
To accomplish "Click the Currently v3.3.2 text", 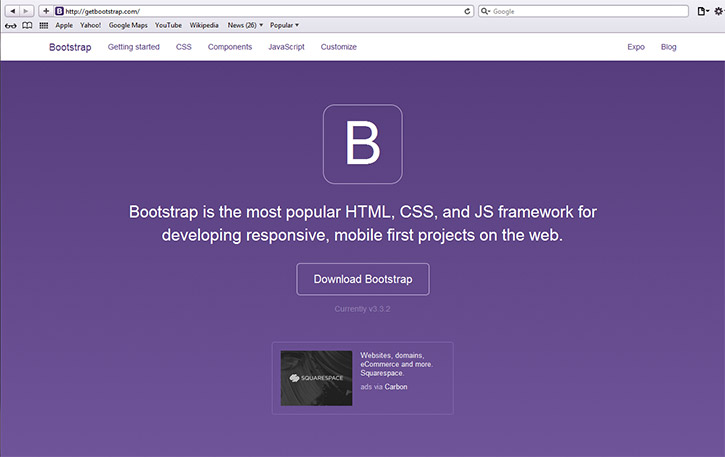I will [x=362, y=309].
